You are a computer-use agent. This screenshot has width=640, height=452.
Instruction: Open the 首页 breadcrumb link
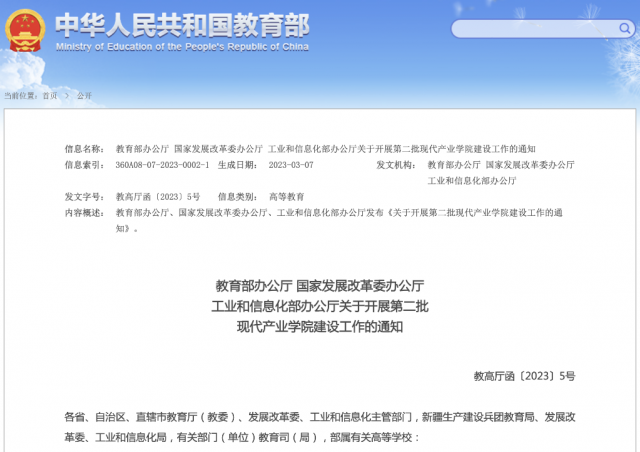(x=50, y=96)
